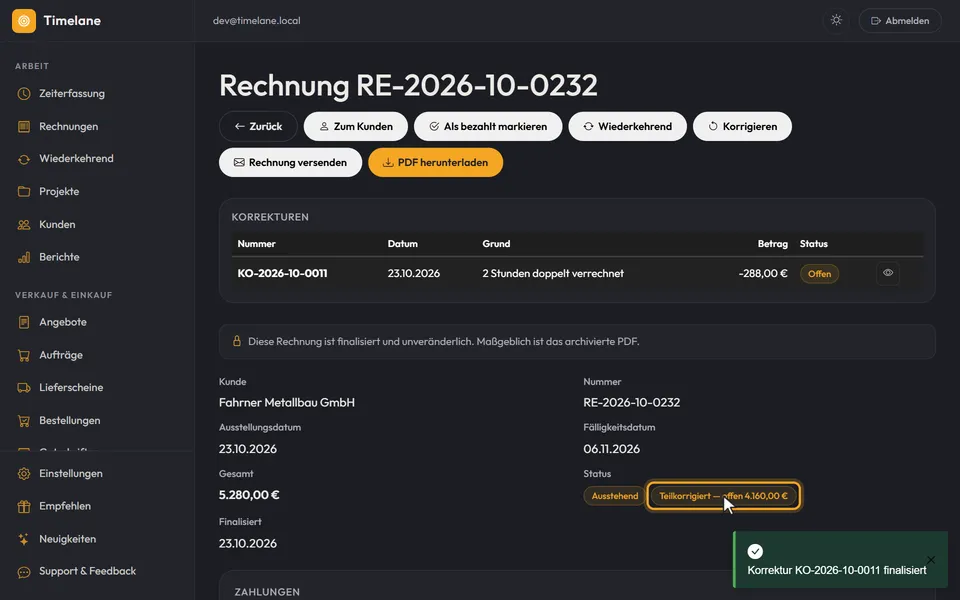Screen dimensions: 960x600
Task: Click the total amount 5.280,00 €
Action: (x=249, y=495)
